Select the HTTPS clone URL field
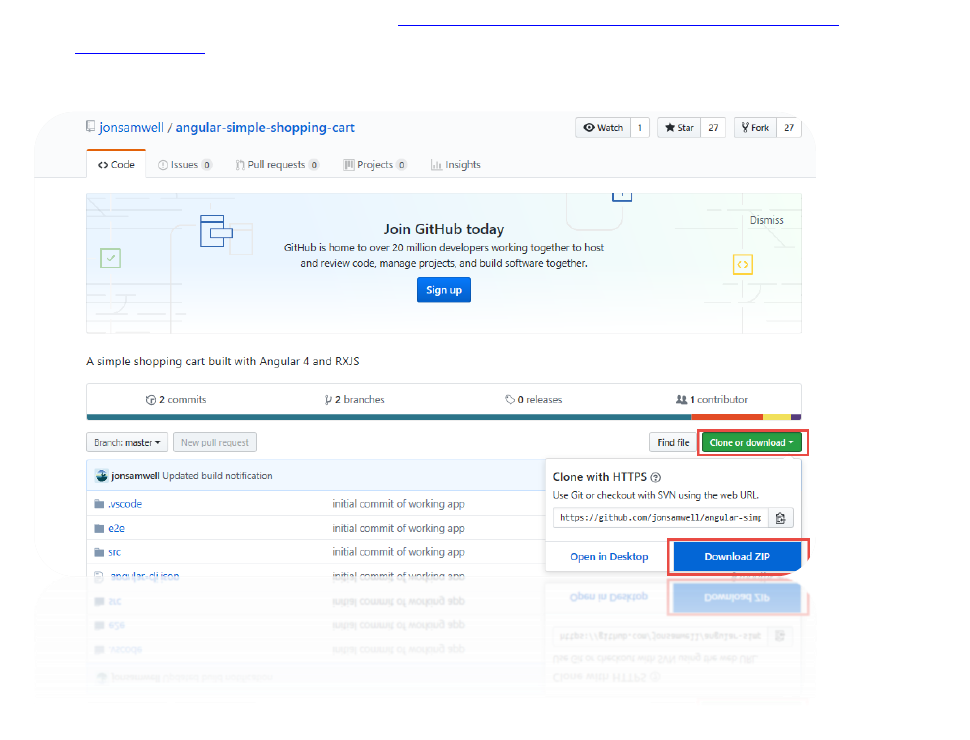 coord(661,518)
